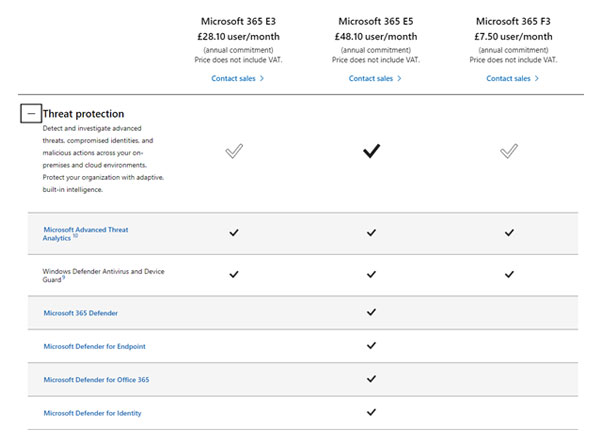Click the E5 Threat protection bold checkmark
602x447 pixels.
pos(371,151)
